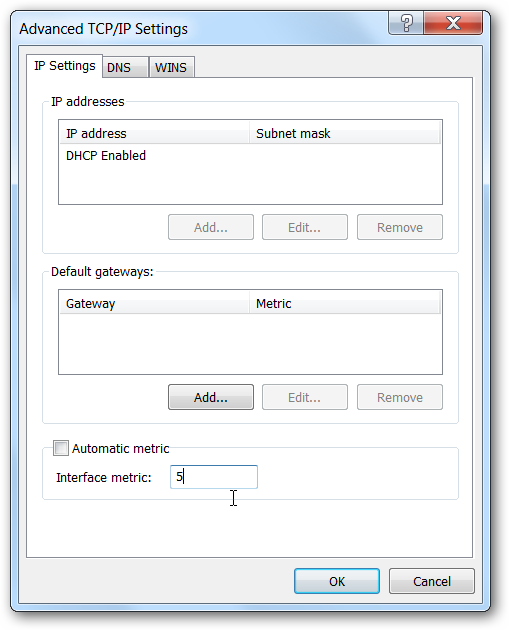Select the DHCP Enabled row
509x630 pixels.
coord(250,155)
